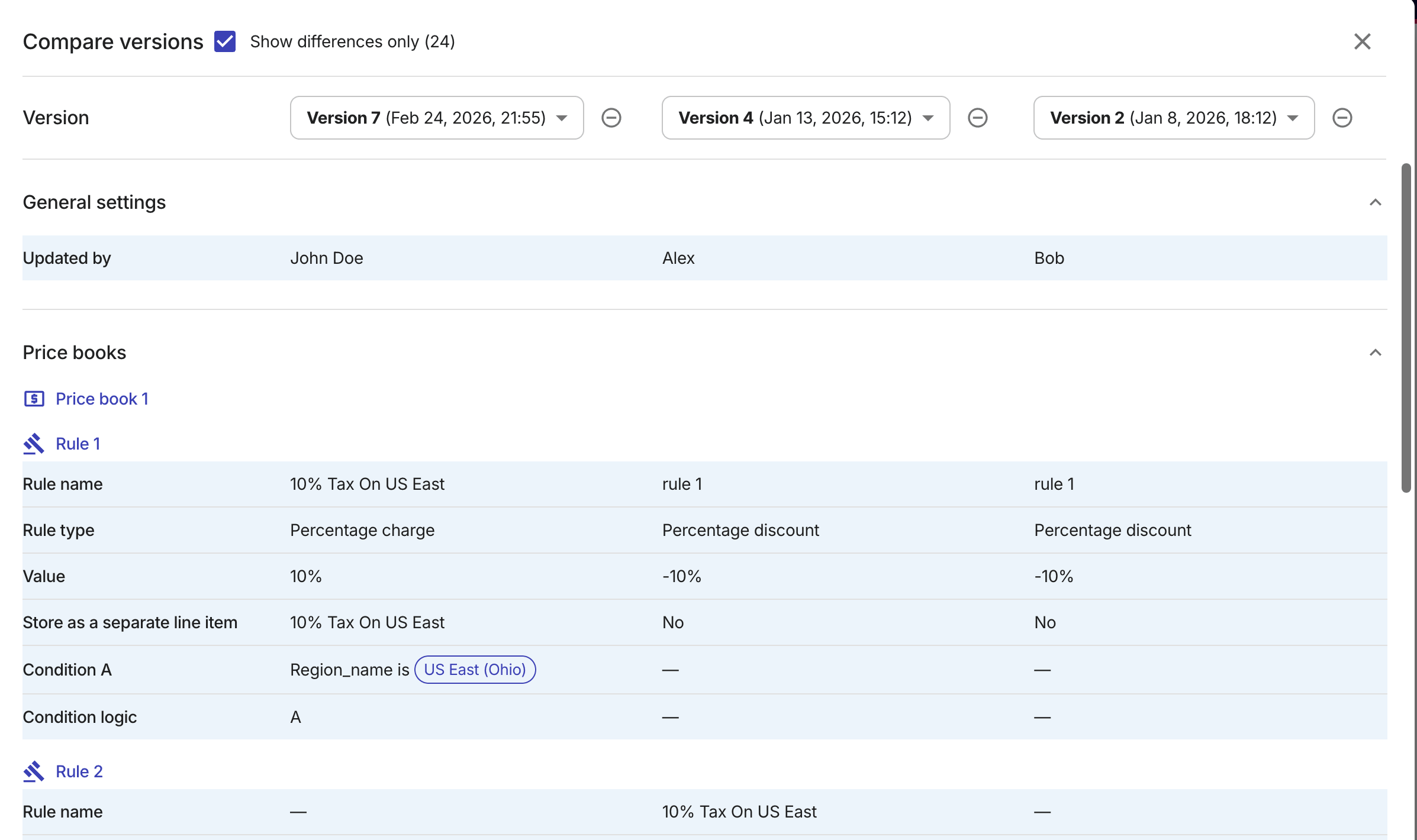Click the caret arrow on Version 2 selector

(1293, 118)
